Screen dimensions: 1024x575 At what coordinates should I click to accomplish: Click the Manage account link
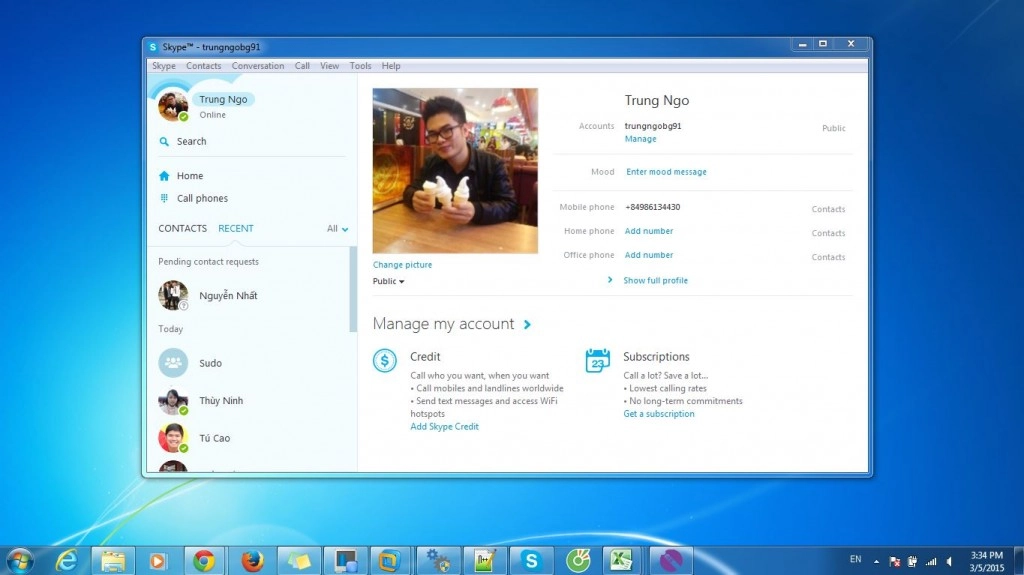[x=641, y=139]
